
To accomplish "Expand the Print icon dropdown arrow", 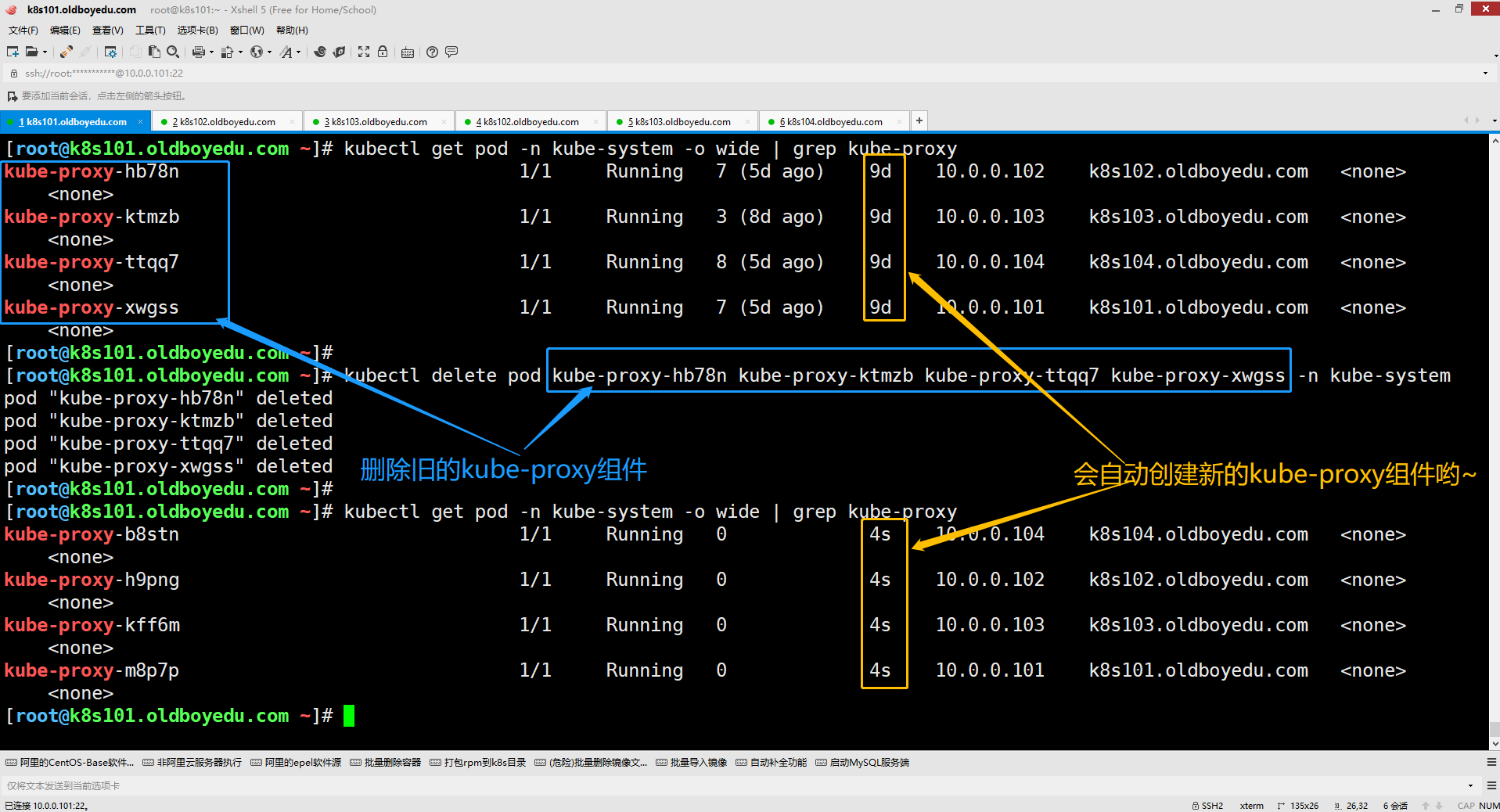I will pos(211,52).
